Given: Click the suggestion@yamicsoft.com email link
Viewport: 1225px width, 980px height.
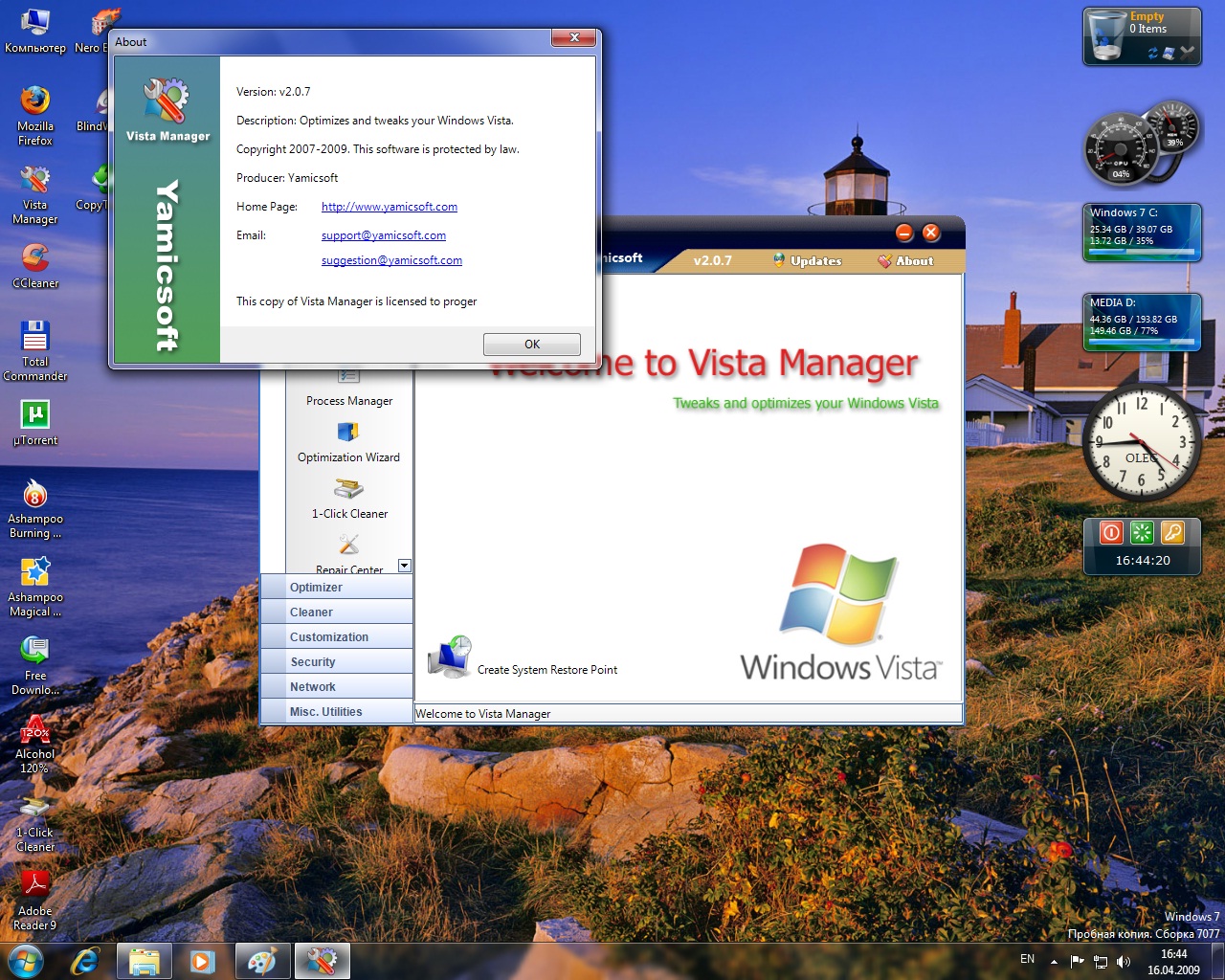Looking at the screenshot, I should tap(391, 260).
